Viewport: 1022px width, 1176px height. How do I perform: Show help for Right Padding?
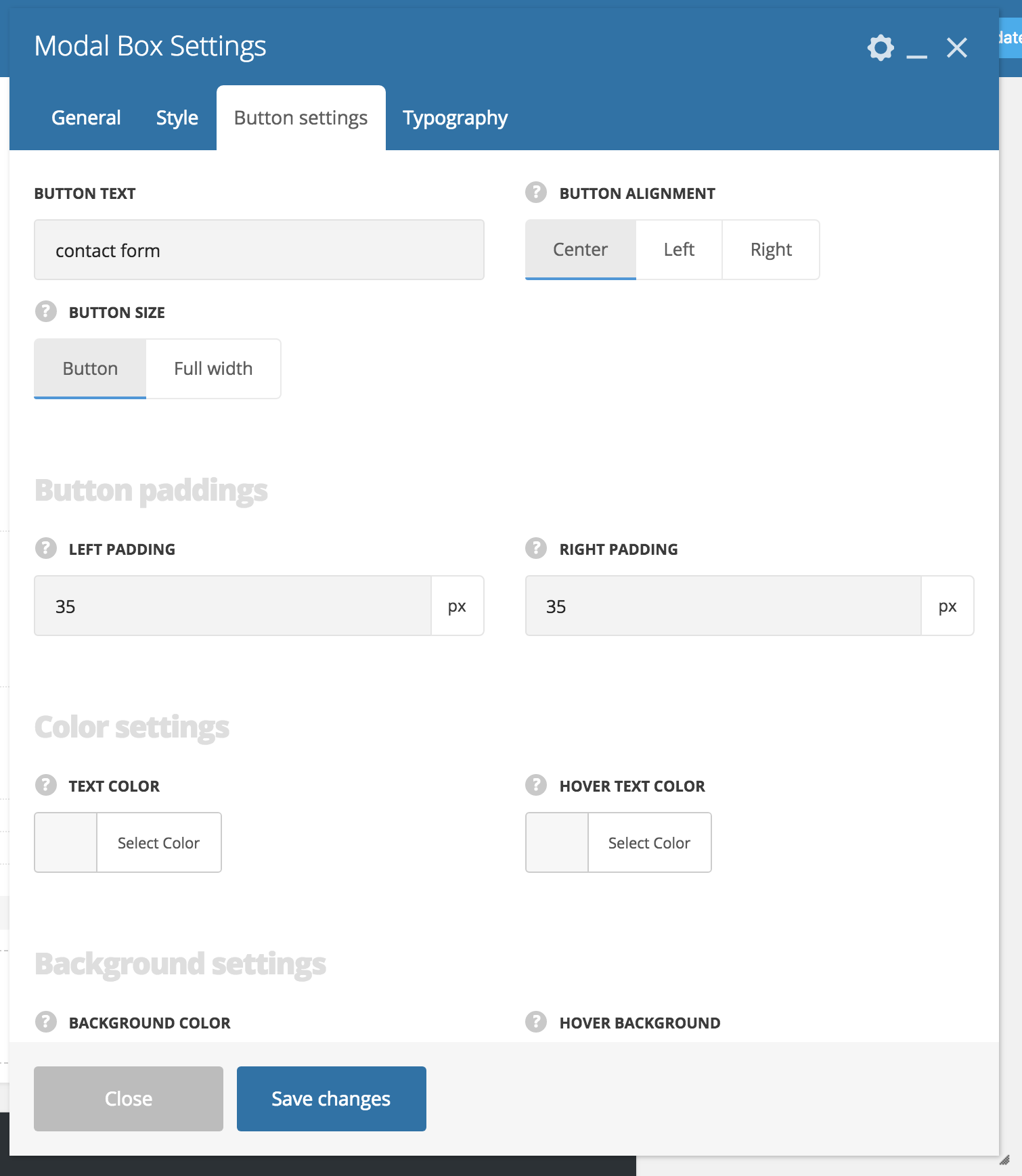coord(536,549)
